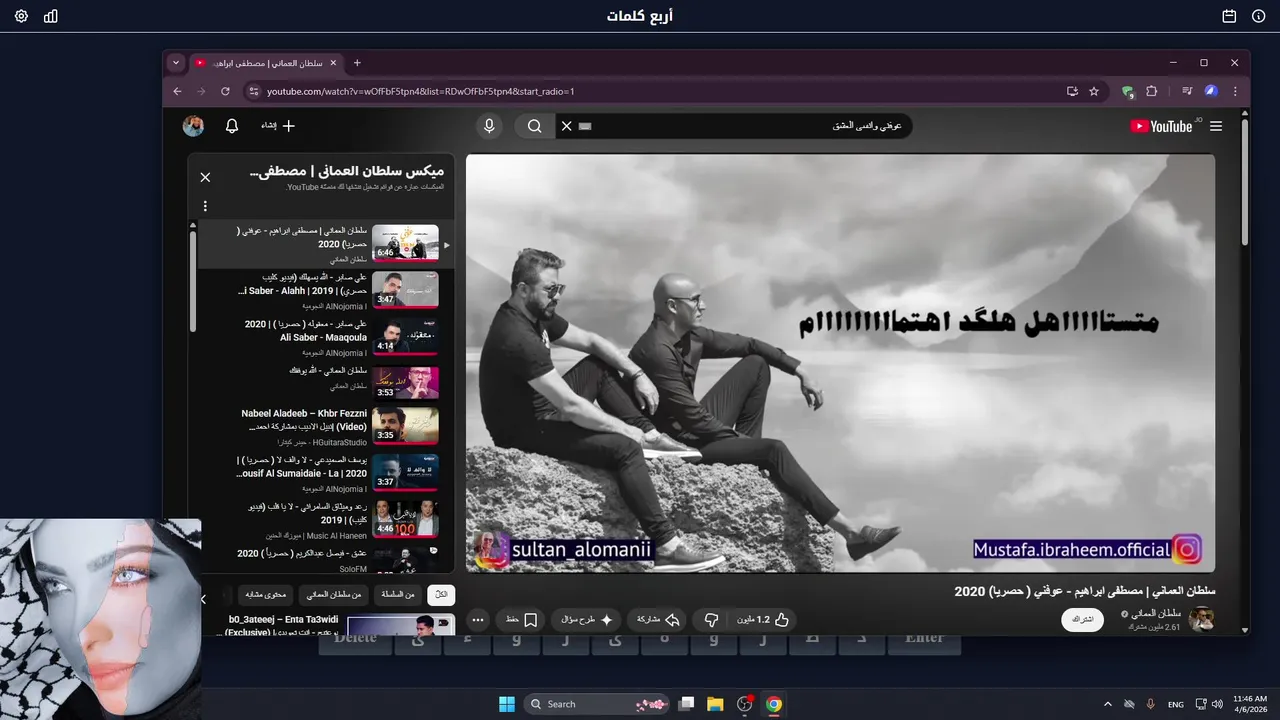The width and height of the screenshot is (1280, 720).
Task: Click the YouTube logo
Action: coord(1161,126)
